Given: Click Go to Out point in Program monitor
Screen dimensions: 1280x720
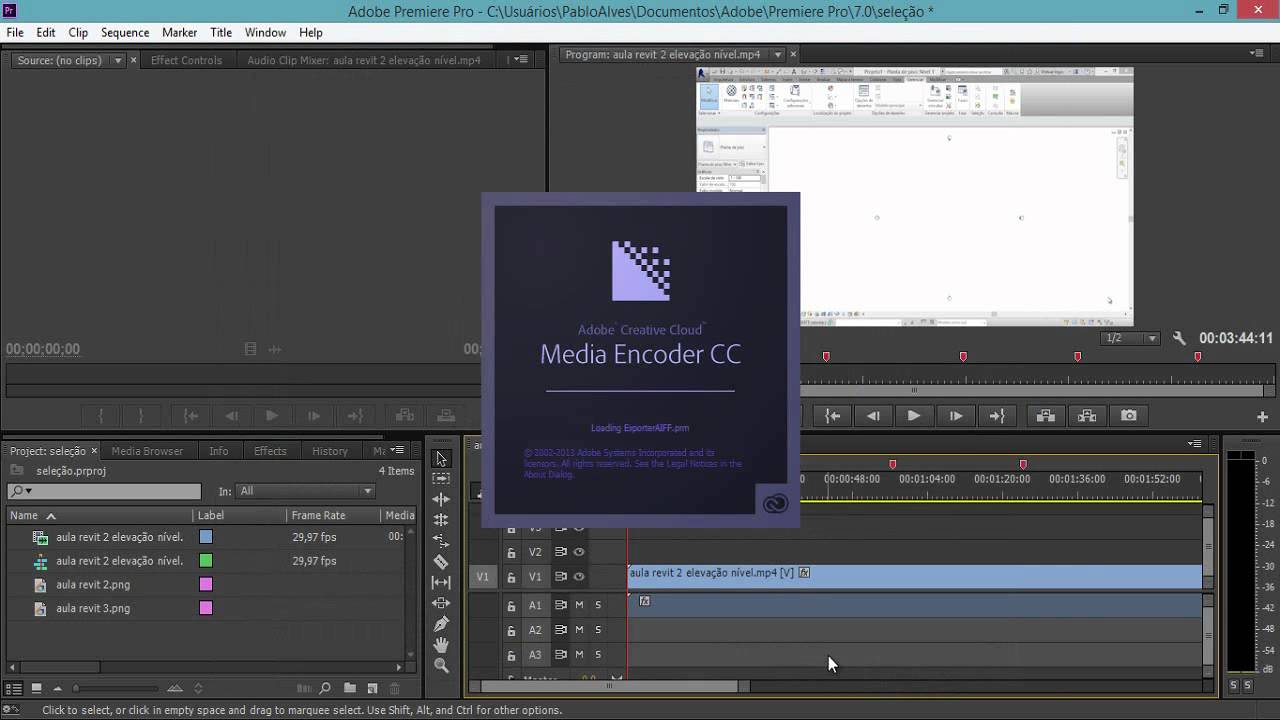Looking at the screenshot, I should 996,416.
